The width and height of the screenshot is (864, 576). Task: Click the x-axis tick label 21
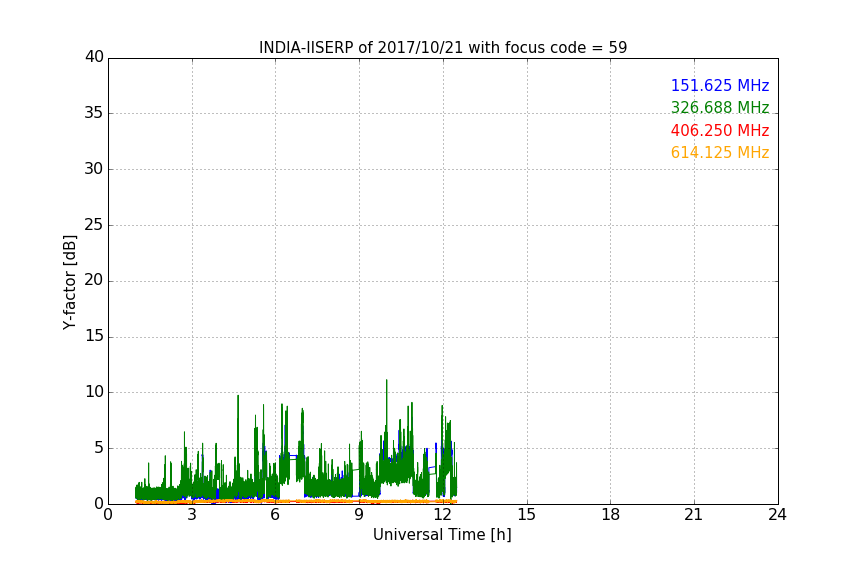[x=694, y=515]
